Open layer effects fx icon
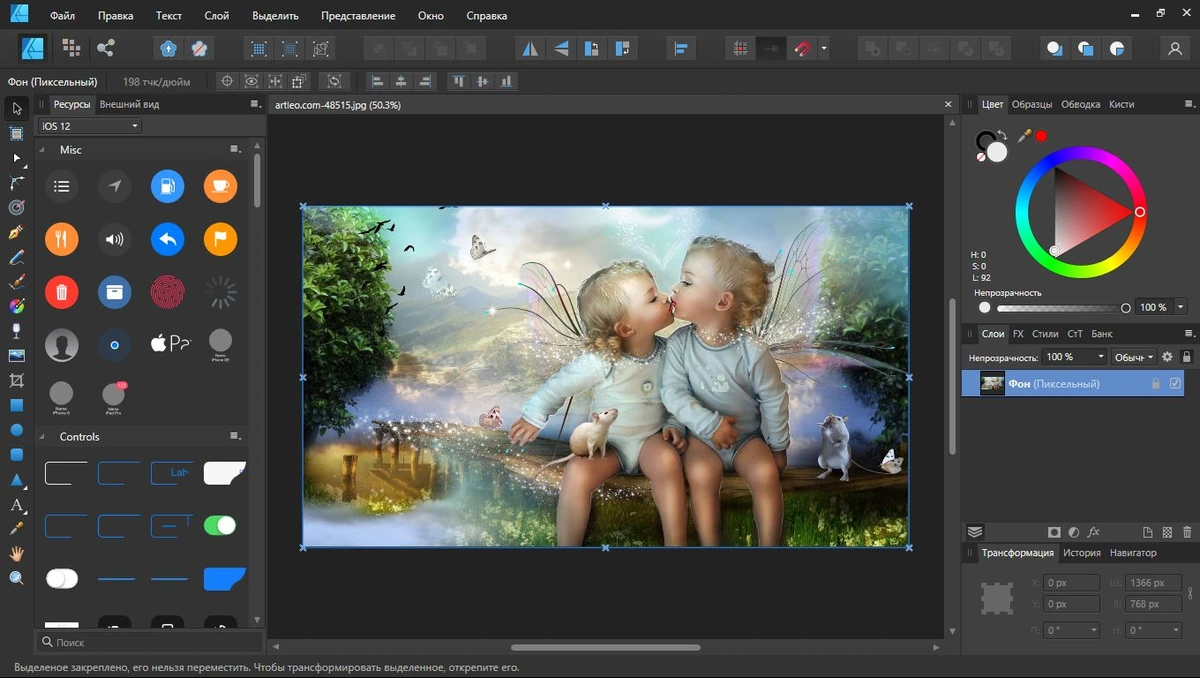The width and height of the screenshot is (1200, 678). [1094, 533]
